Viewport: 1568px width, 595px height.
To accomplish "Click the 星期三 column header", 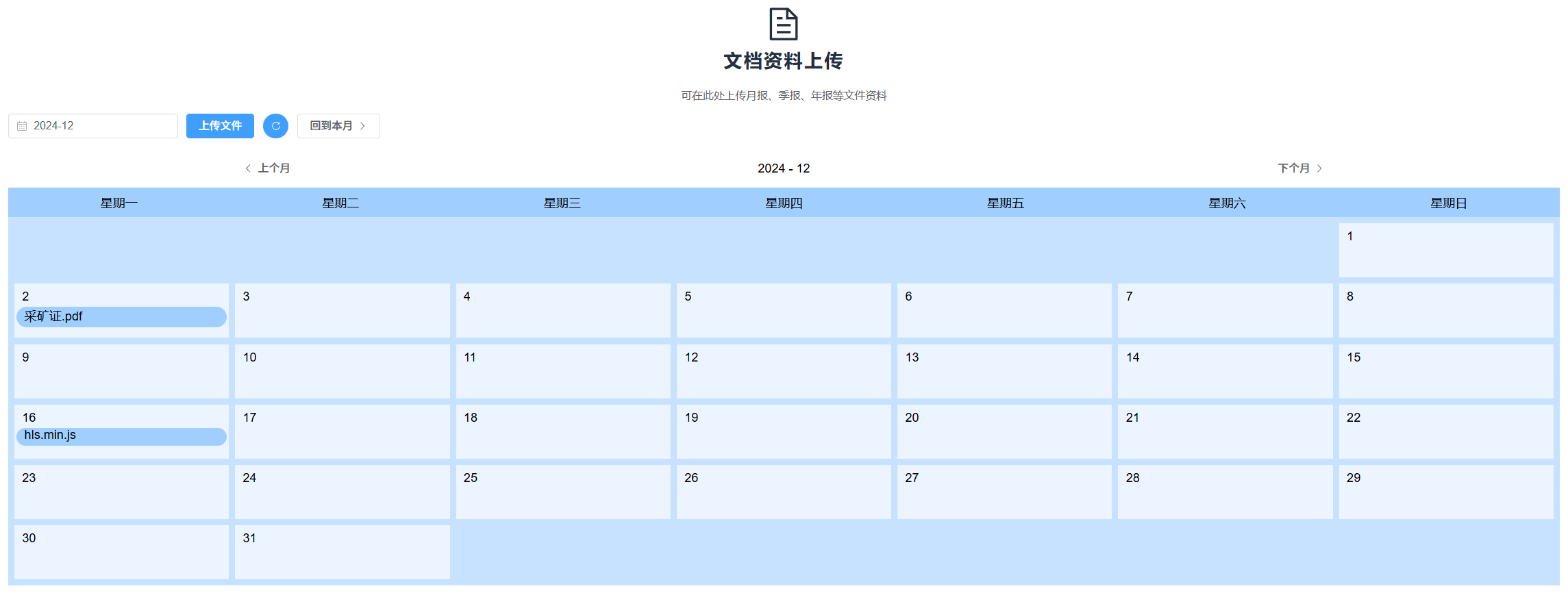I will click(x=562, y=203).
